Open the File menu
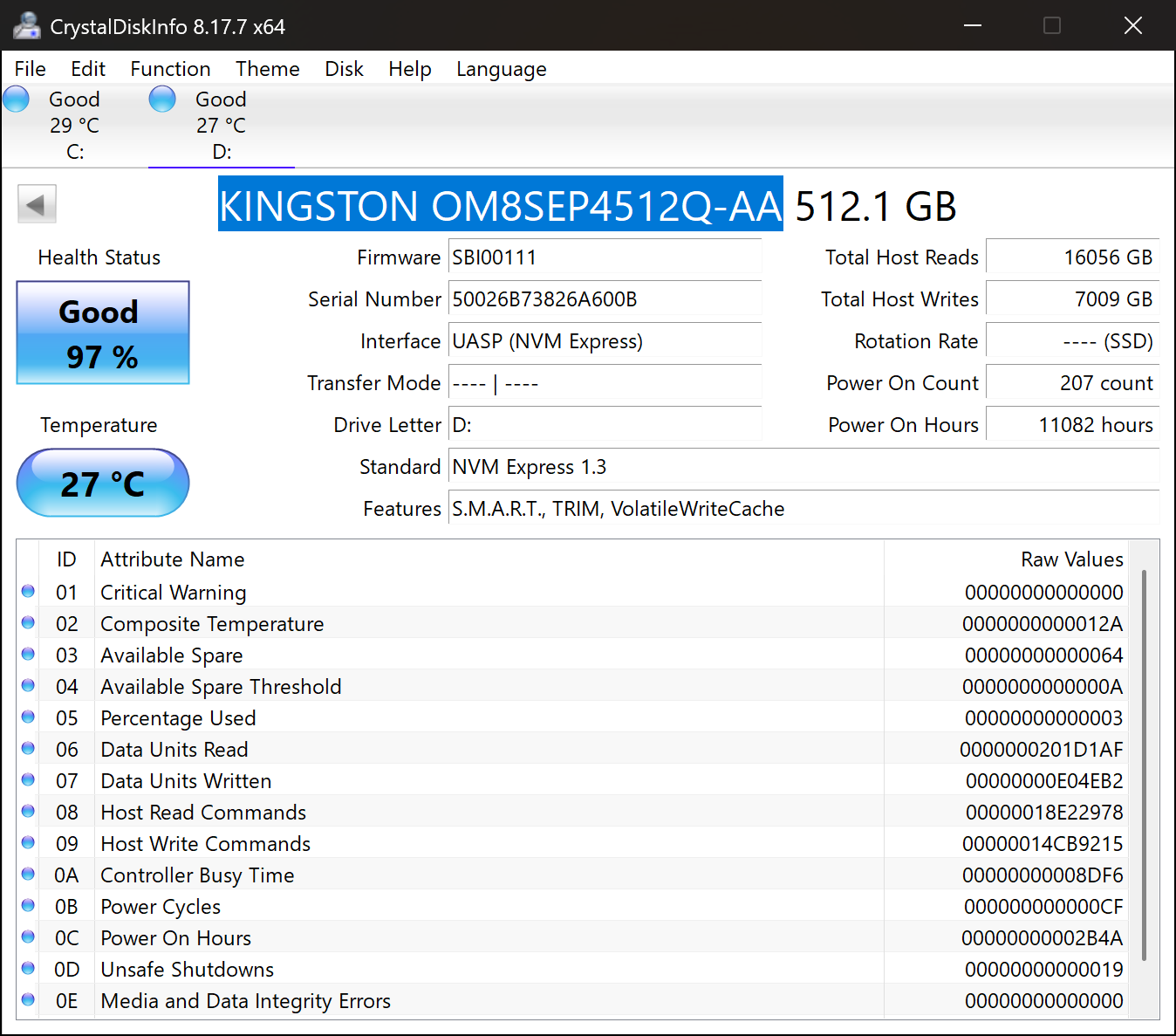 pyautogui.click(x=31, y=69)
